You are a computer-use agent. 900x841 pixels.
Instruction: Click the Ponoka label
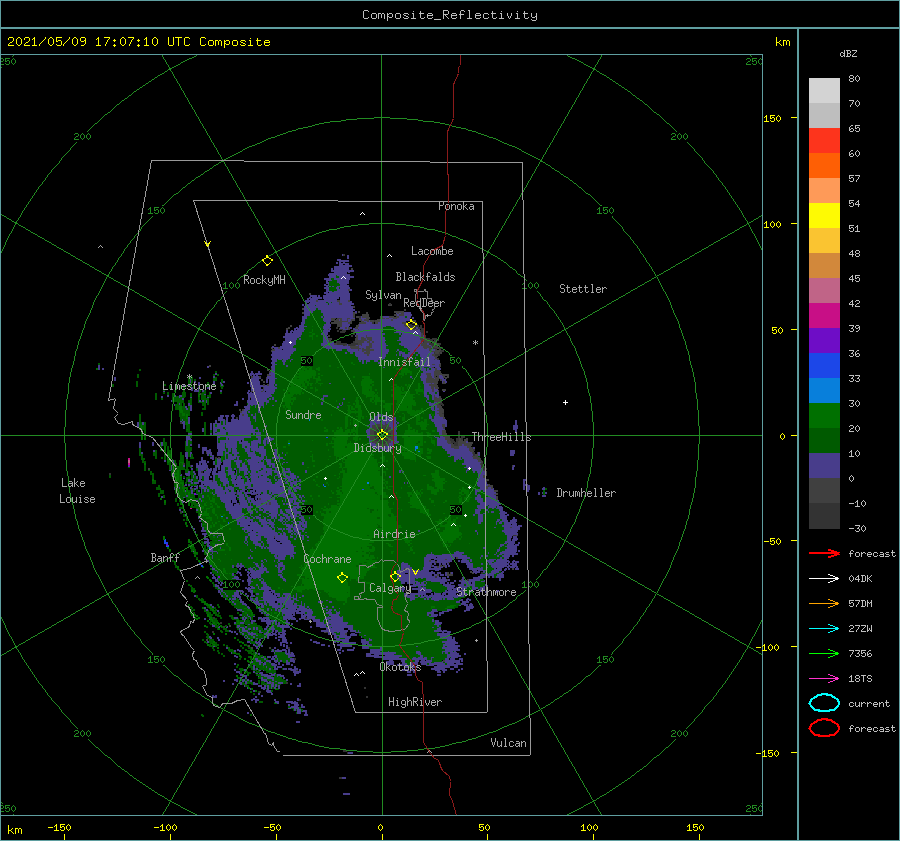[456, 206]
